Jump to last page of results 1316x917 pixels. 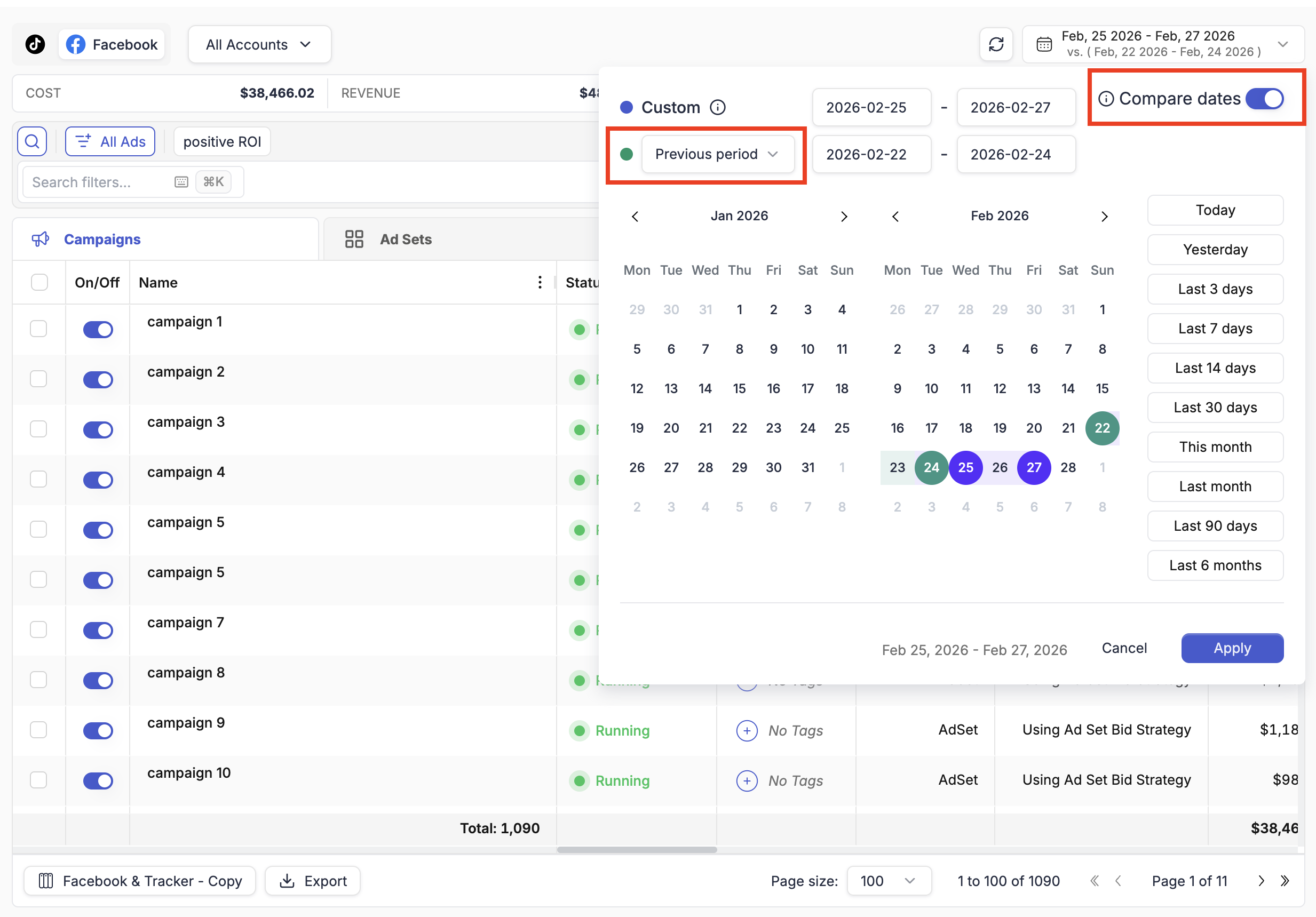1285,881
